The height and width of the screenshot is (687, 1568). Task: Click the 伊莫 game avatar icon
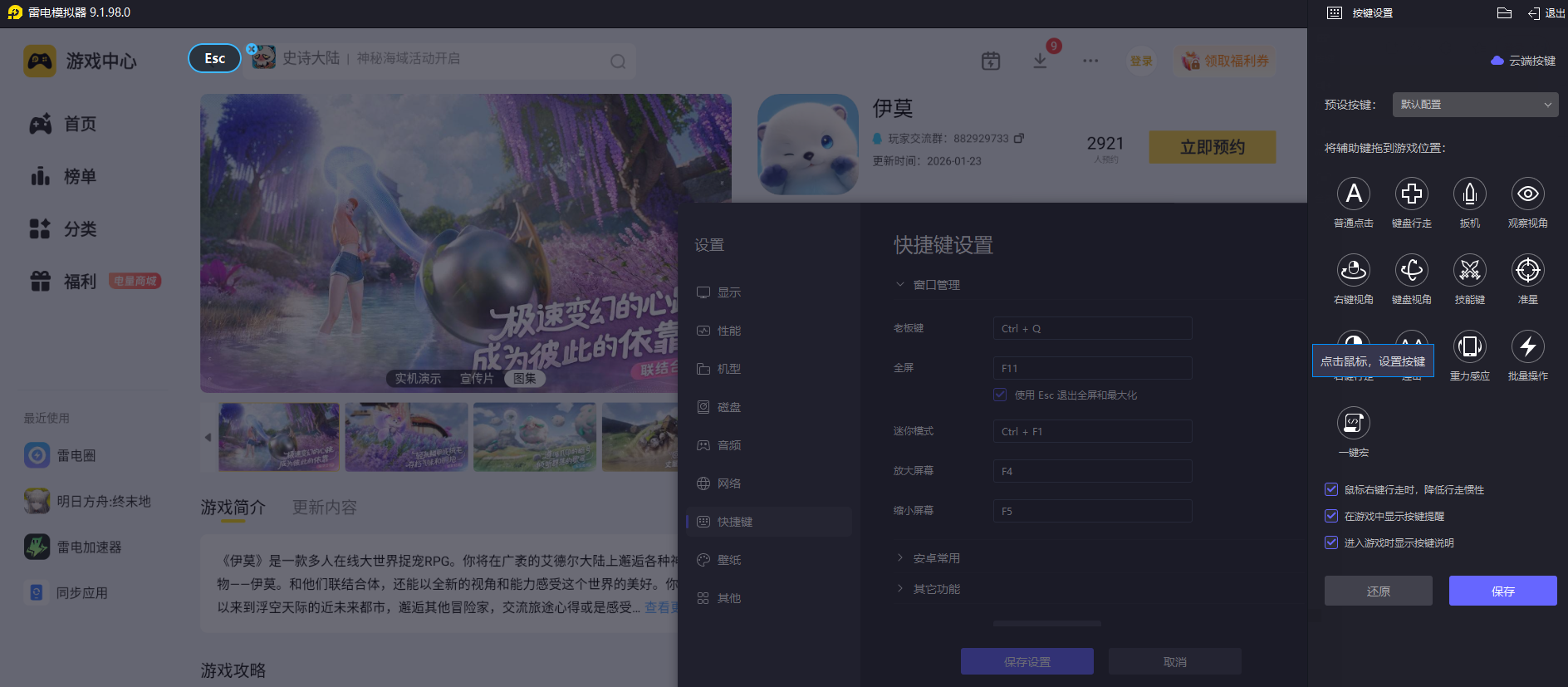[x=808, y=145]
